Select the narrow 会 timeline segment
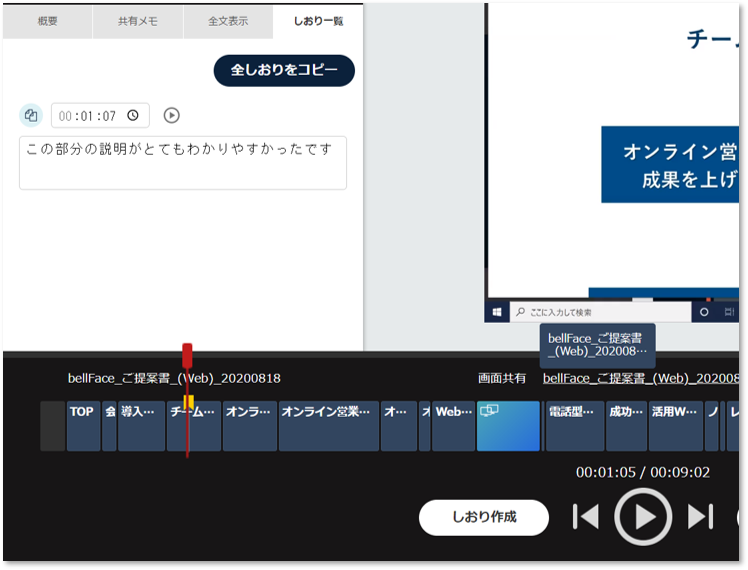This screenshot has height=570, width=748. [109, 426]
